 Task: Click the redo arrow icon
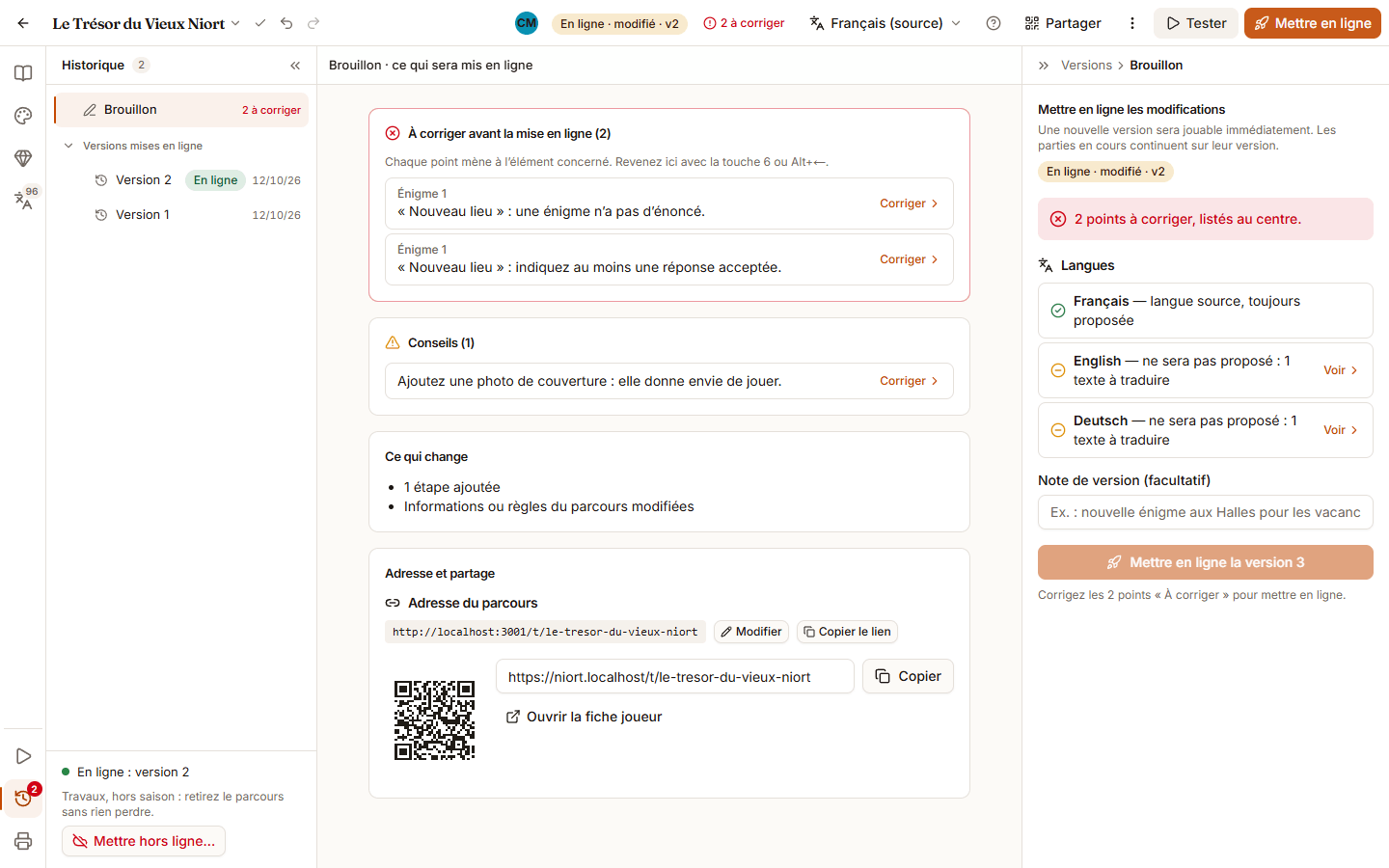click(x=313, y=23)
